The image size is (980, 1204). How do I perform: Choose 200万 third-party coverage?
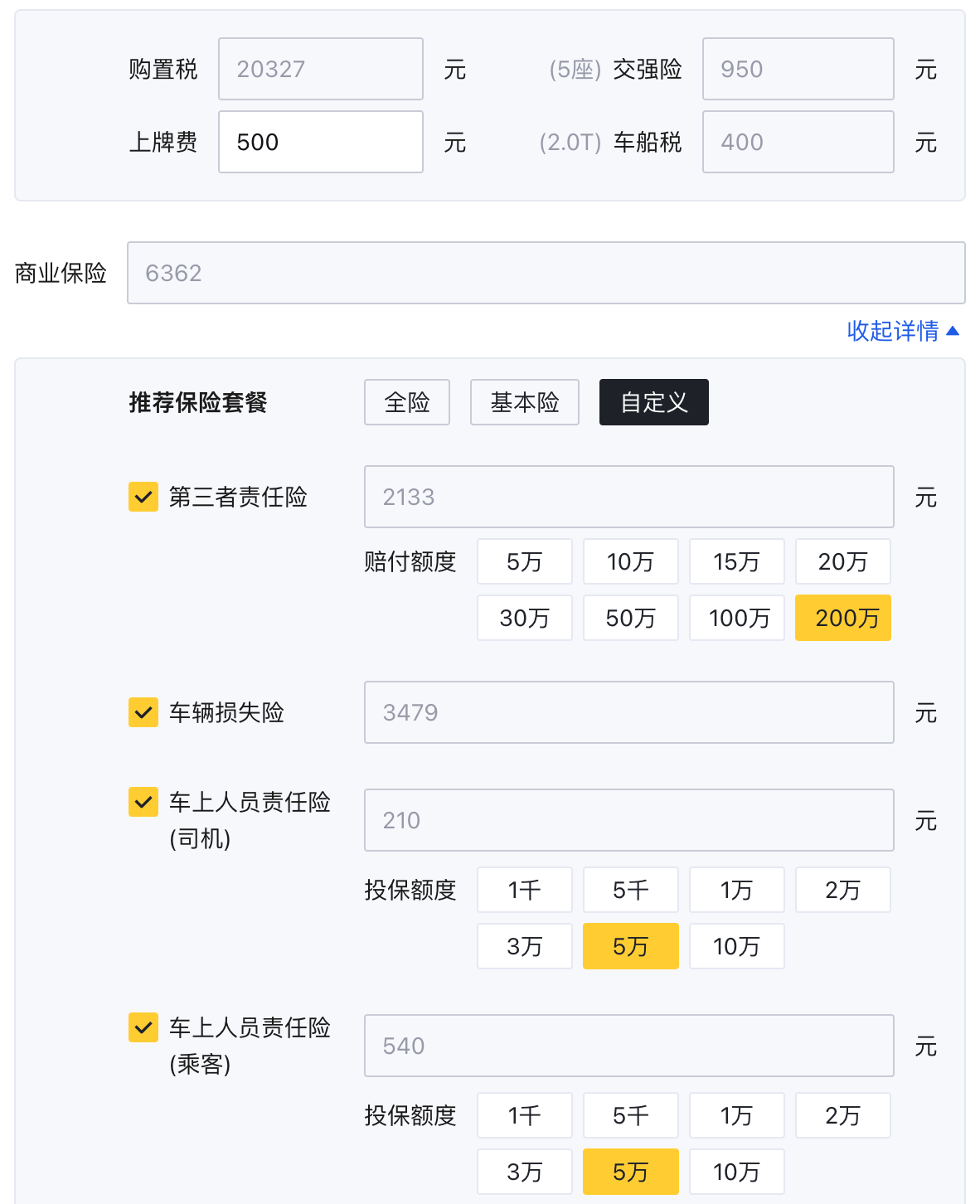click(843, 618)
